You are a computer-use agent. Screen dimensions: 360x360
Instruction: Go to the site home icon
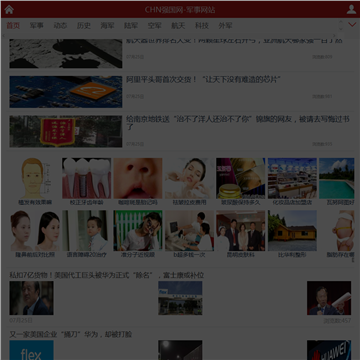[x=9, y=9]
